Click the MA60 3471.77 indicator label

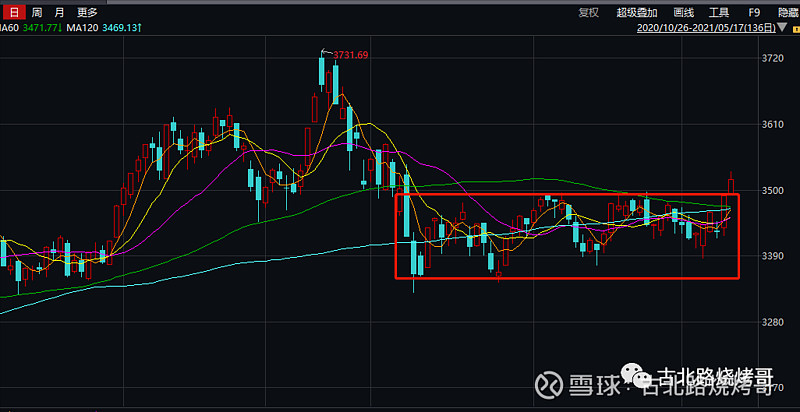[31, 28]
